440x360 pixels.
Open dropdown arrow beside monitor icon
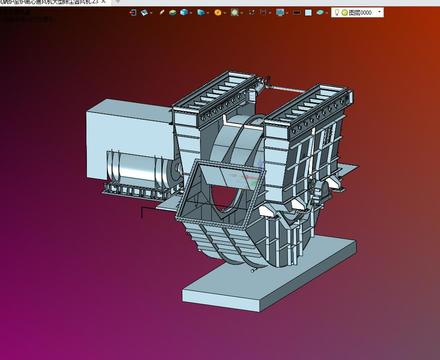pyautogui.click(x=287, y=13)
